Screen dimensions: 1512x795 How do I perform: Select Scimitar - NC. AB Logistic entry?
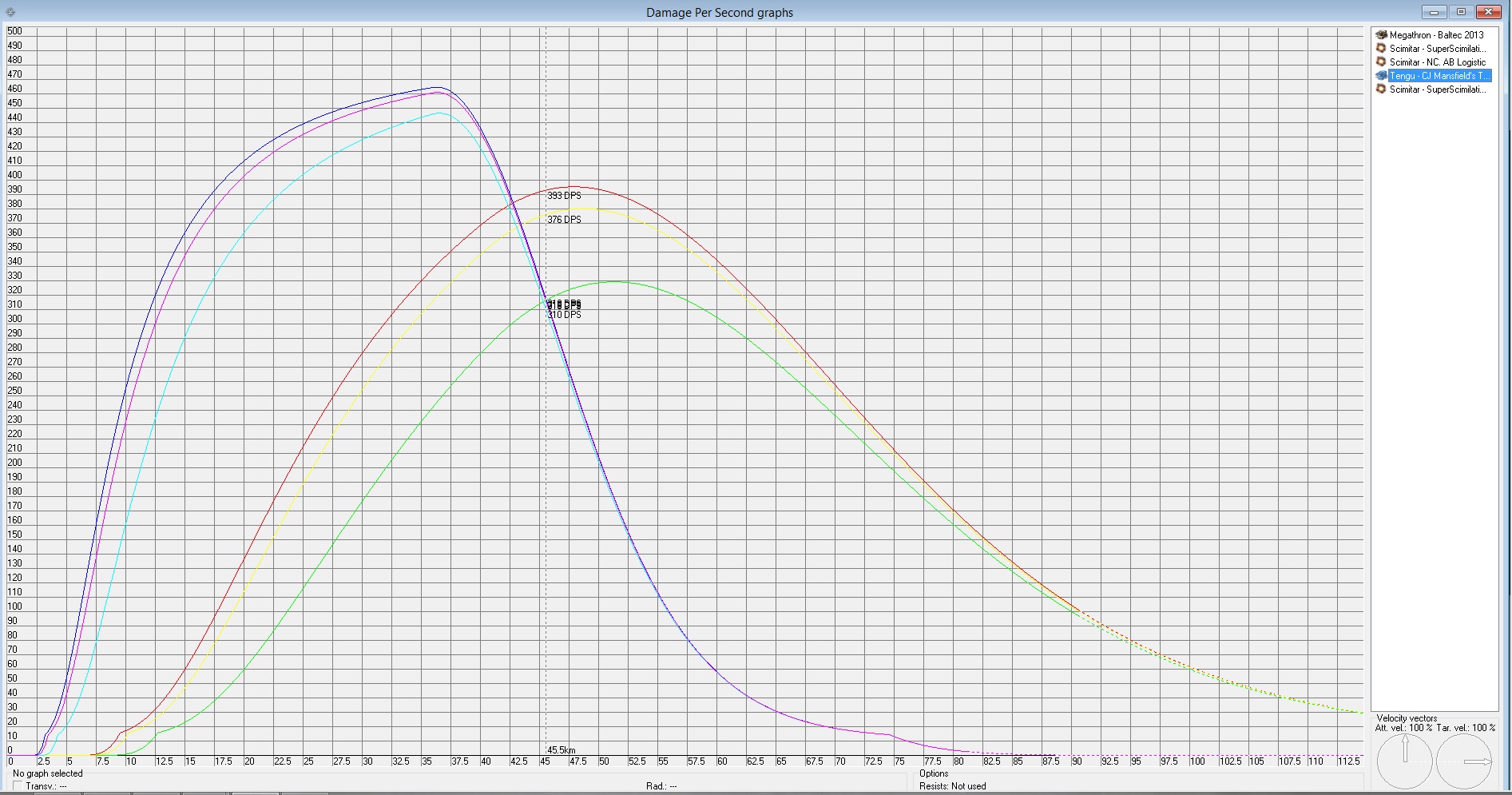click(1438, 62)
